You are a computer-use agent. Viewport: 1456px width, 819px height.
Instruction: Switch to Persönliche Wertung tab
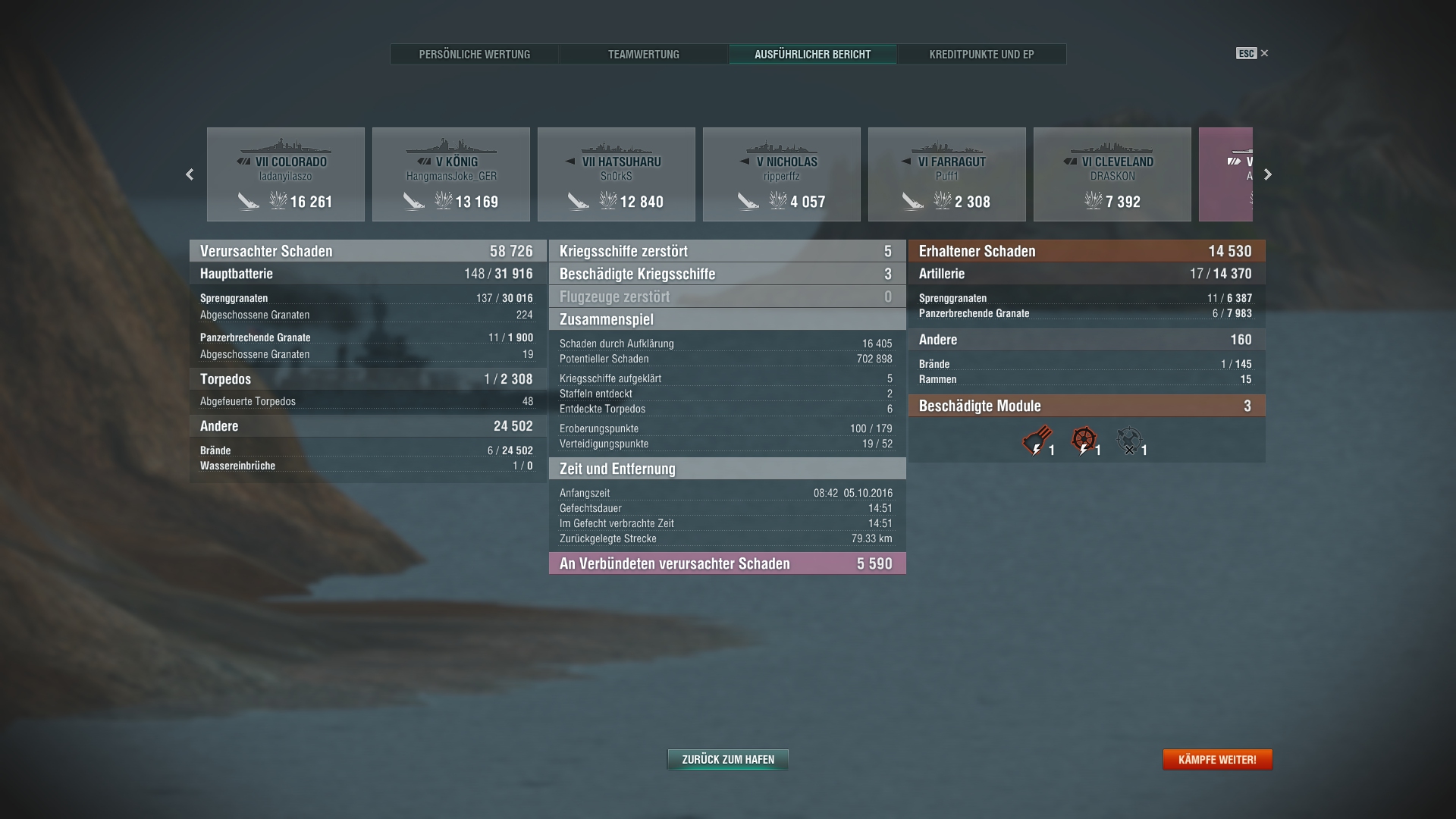click(475, 54)
